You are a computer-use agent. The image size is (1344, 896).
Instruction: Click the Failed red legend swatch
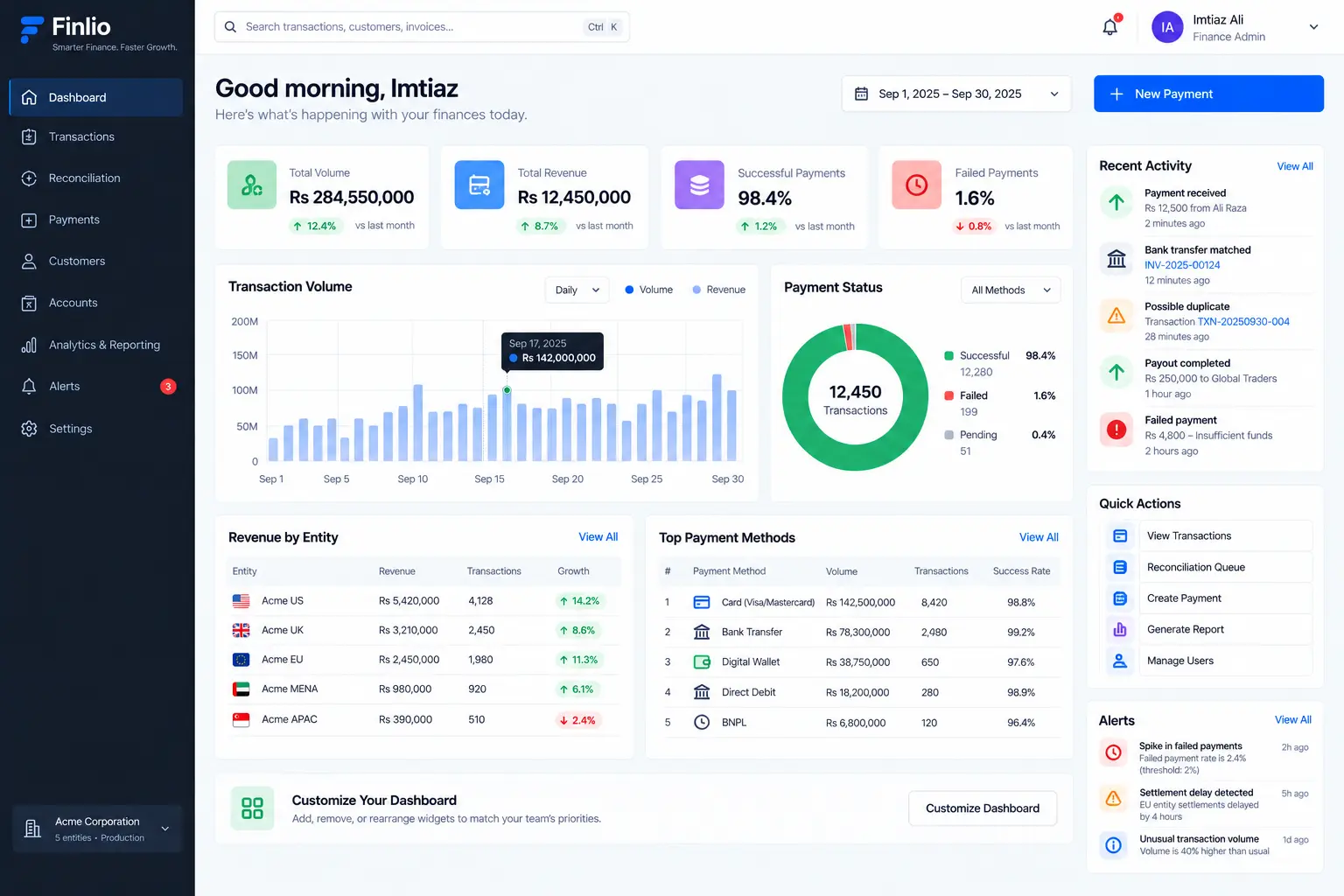(948, 395)
